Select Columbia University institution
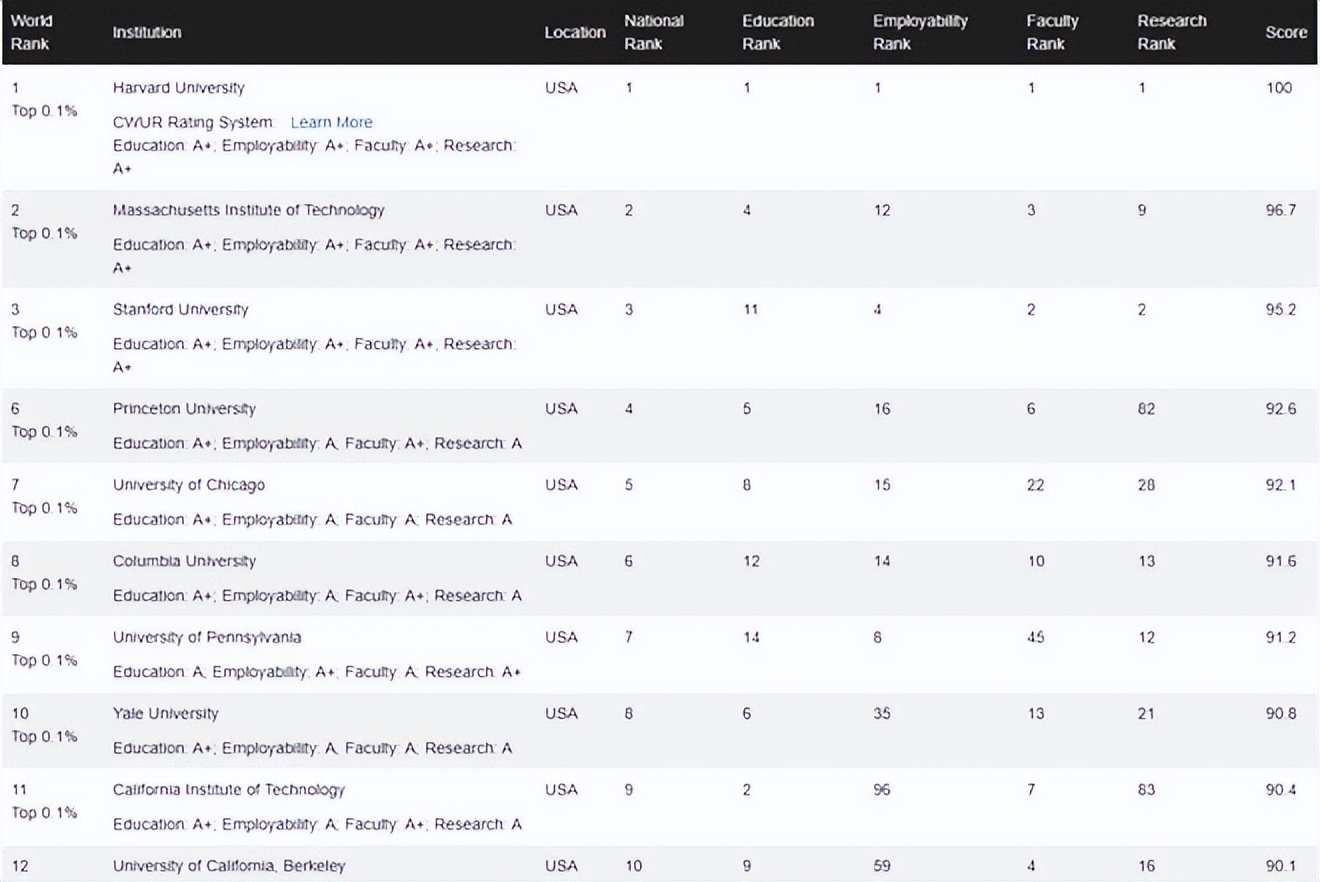Viewport: 1320px width, 882px height. (184, 561)
